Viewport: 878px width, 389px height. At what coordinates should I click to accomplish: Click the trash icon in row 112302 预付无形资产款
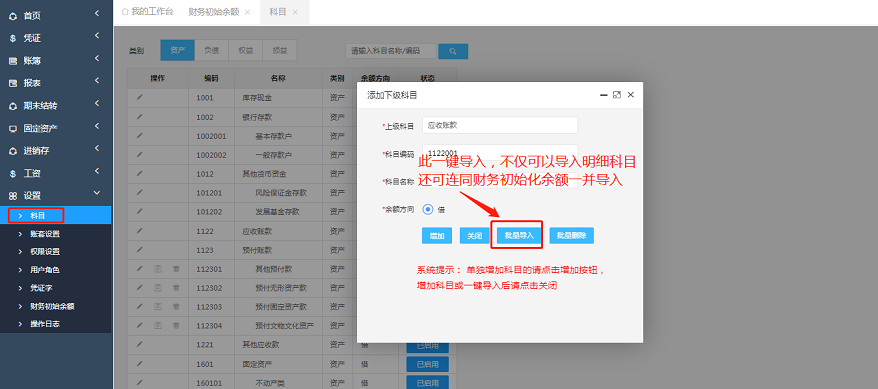[176, 288]
